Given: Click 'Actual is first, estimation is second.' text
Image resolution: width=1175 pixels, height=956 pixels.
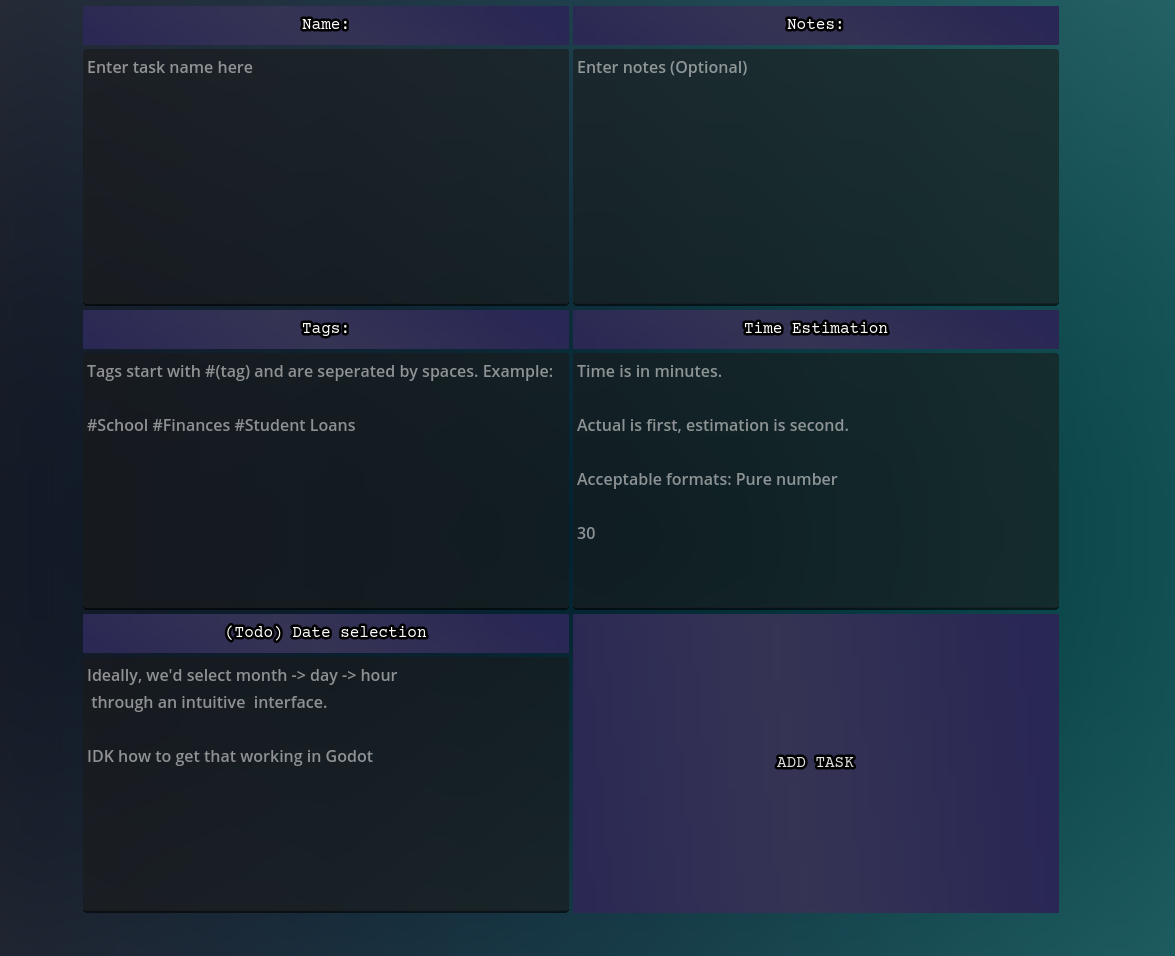Looking at the screenshot, I should [x=712, y=425].
